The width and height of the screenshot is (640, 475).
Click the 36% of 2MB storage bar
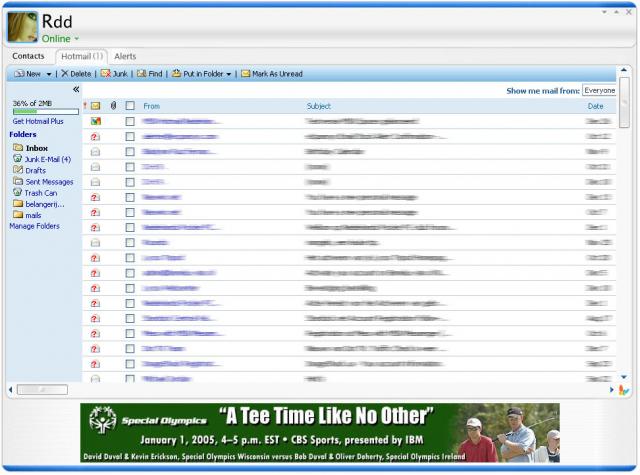pos(46,111)
